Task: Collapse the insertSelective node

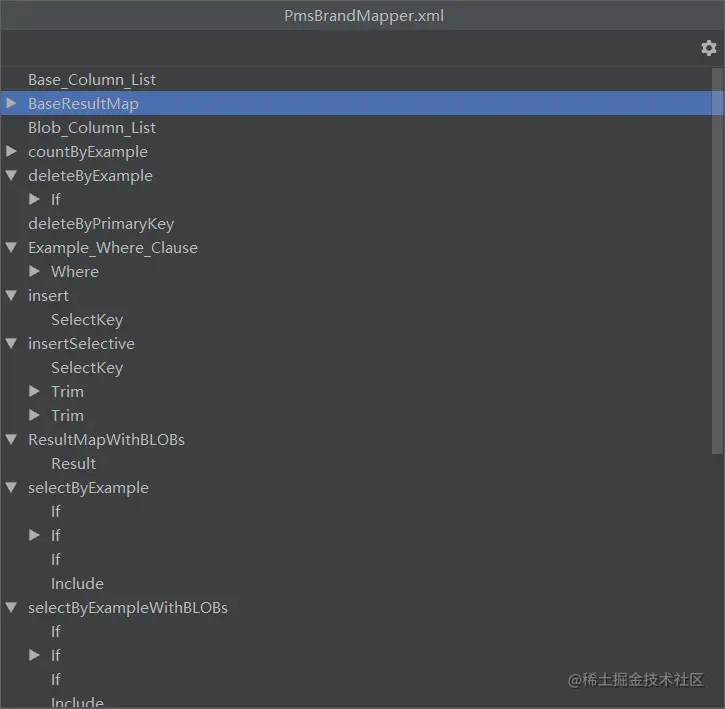Action: coord(12,344)
